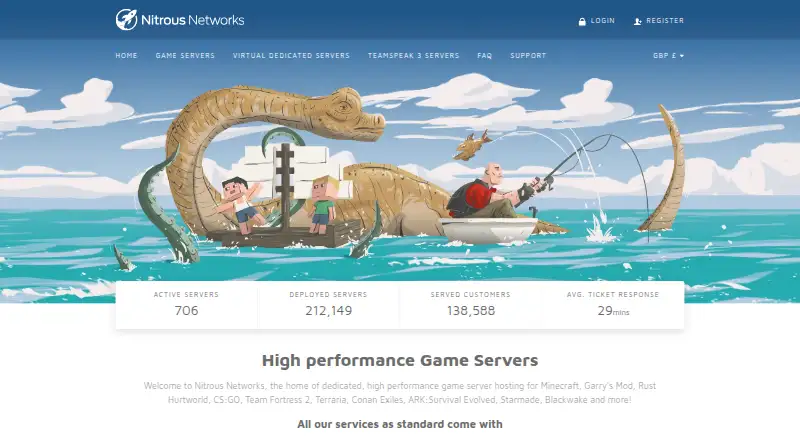The height and width of the screenshot is (440, 800).
Task: Click the Nitrous Networks rocket logo icon
Action: click(126, 20)
